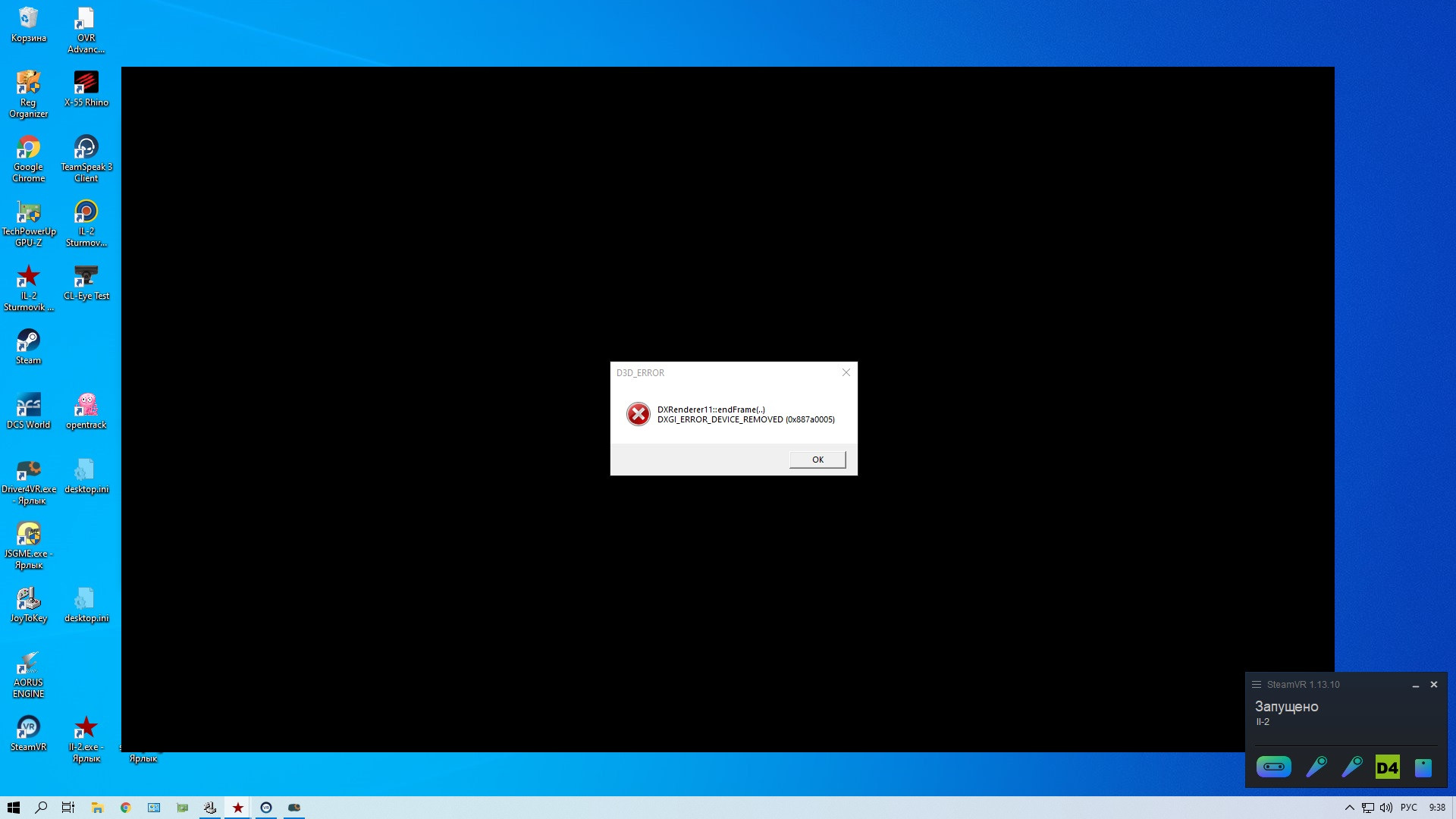Open the Control Panel taskbar icon

(154, 808)
